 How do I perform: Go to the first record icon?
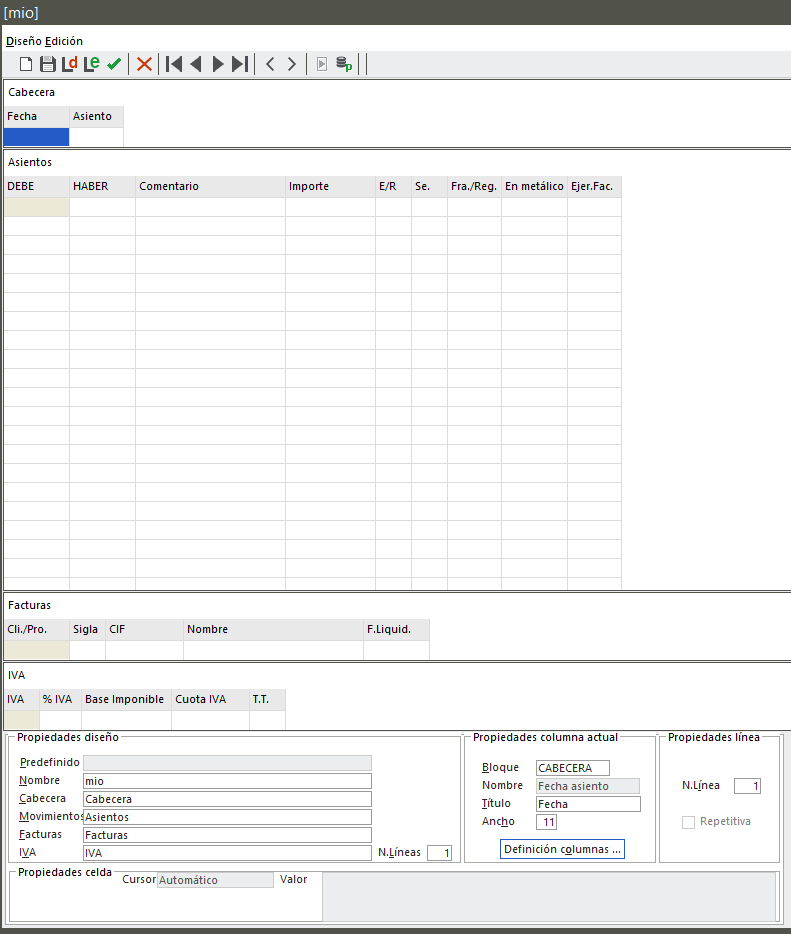[174, 64]
